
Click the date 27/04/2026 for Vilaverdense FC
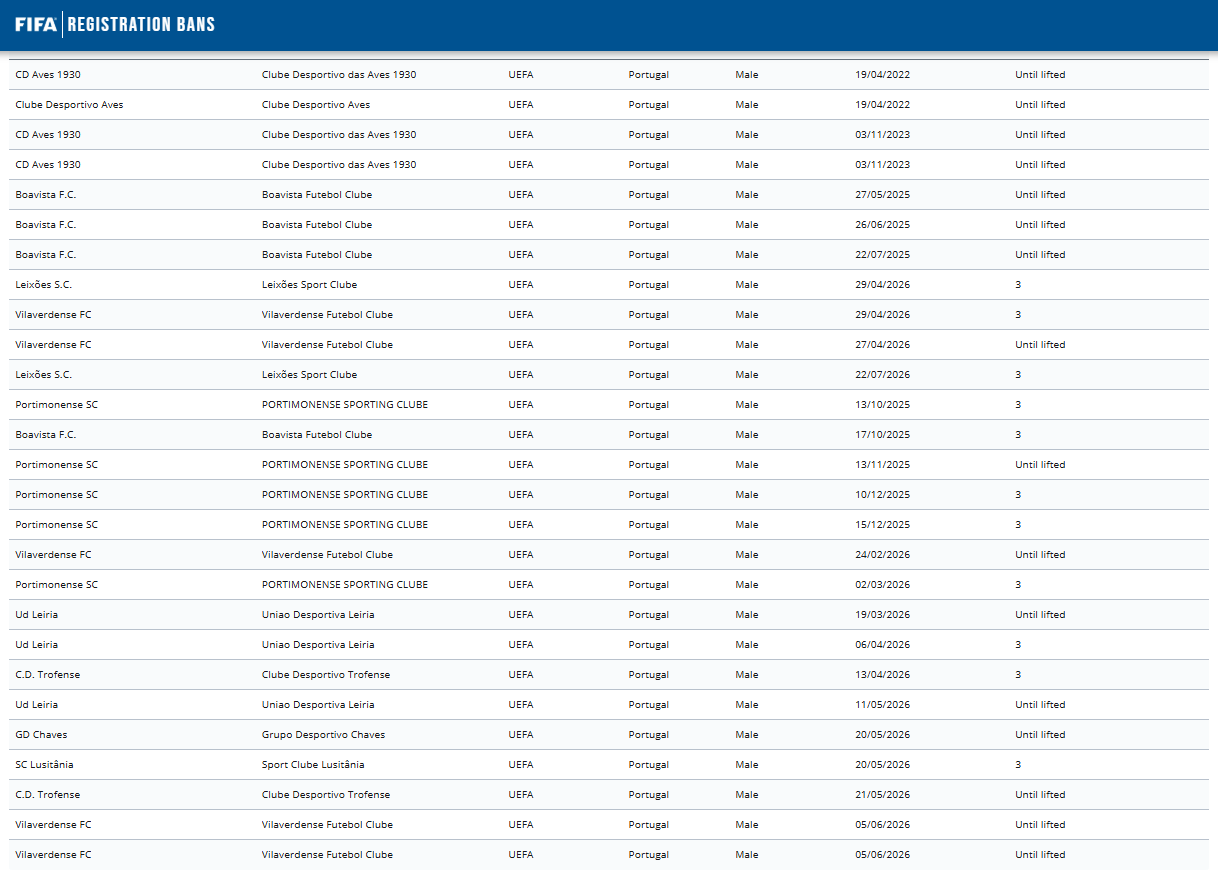pos(883,345)
